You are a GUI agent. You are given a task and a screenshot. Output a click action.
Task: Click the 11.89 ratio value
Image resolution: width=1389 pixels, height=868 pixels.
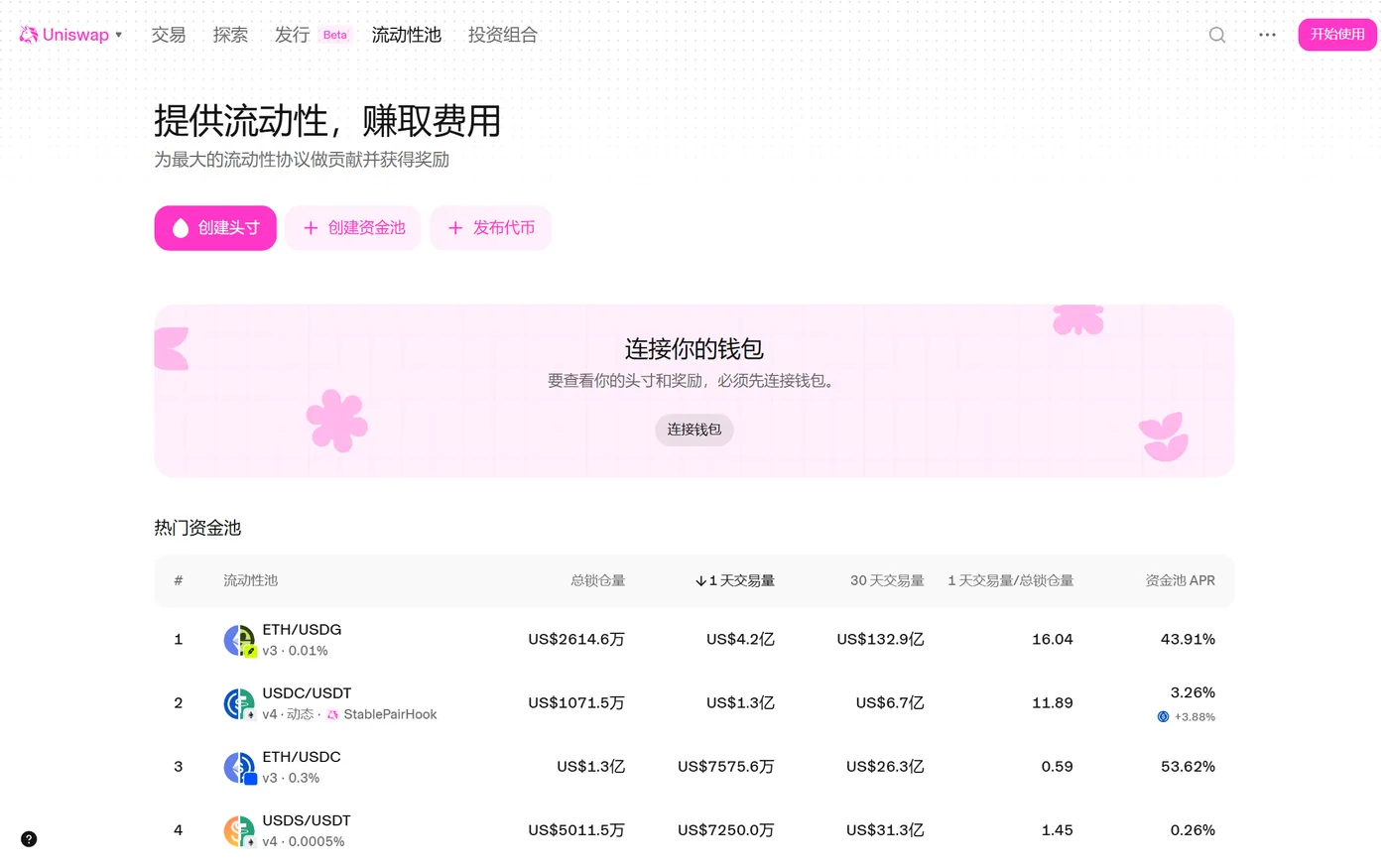(x=1053, y=703)
